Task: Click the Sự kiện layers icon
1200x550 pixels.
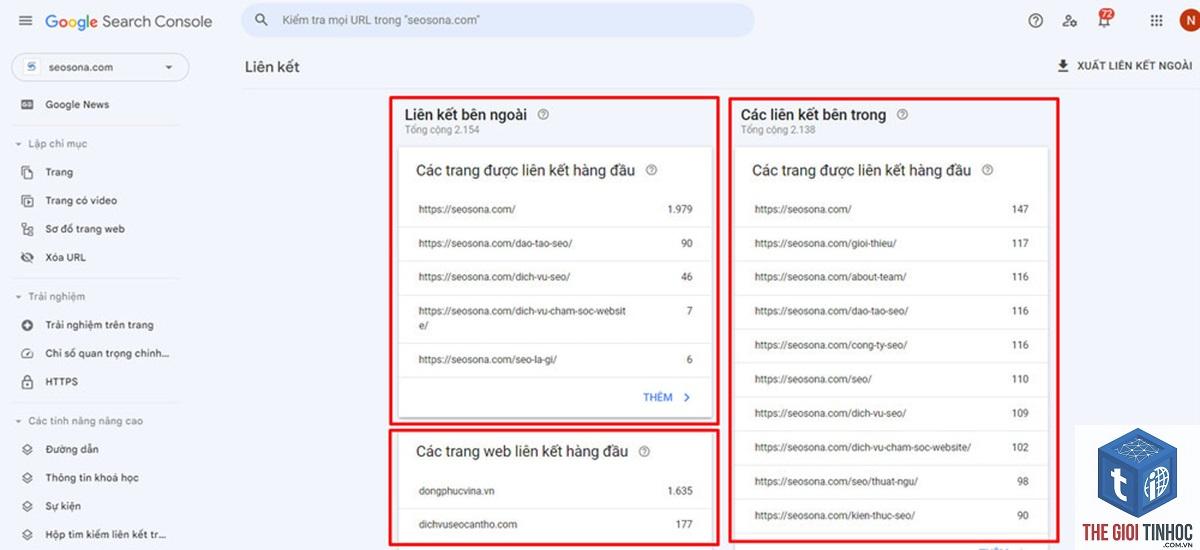Action: point(27,507)
